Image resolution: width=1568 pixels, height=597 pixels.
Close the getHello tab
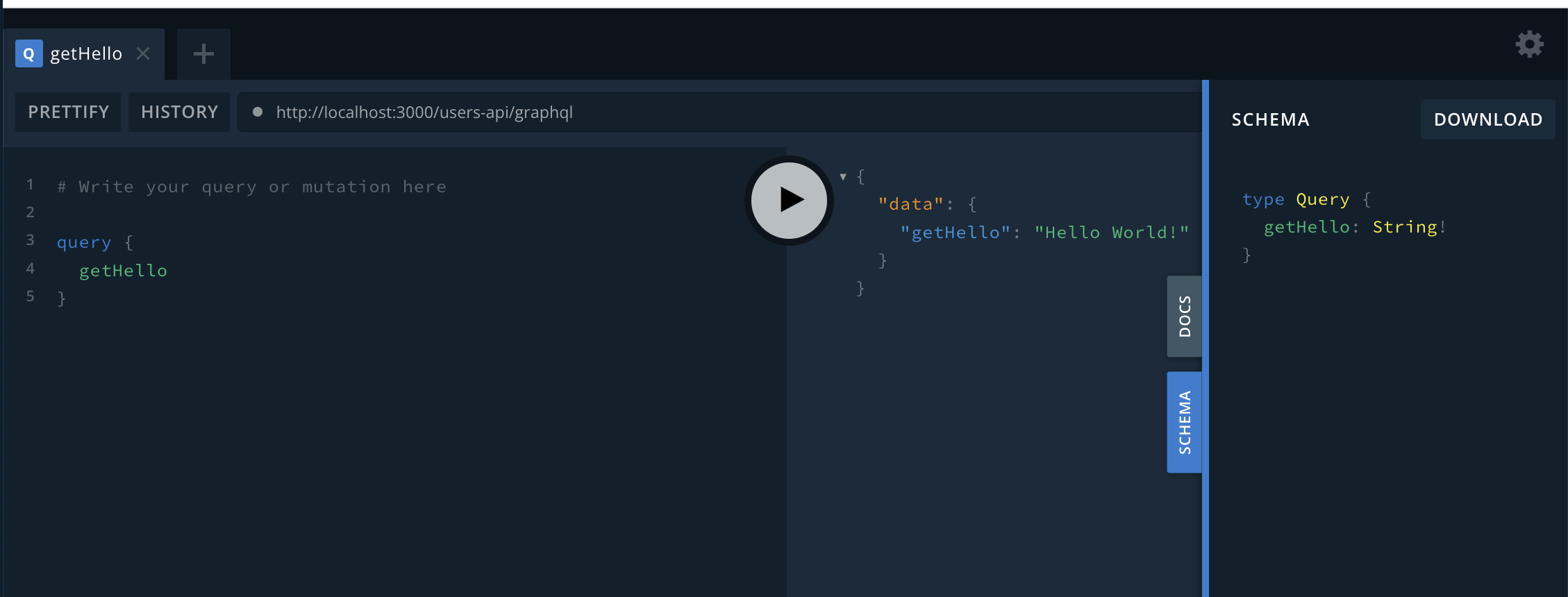coord(144,53)
